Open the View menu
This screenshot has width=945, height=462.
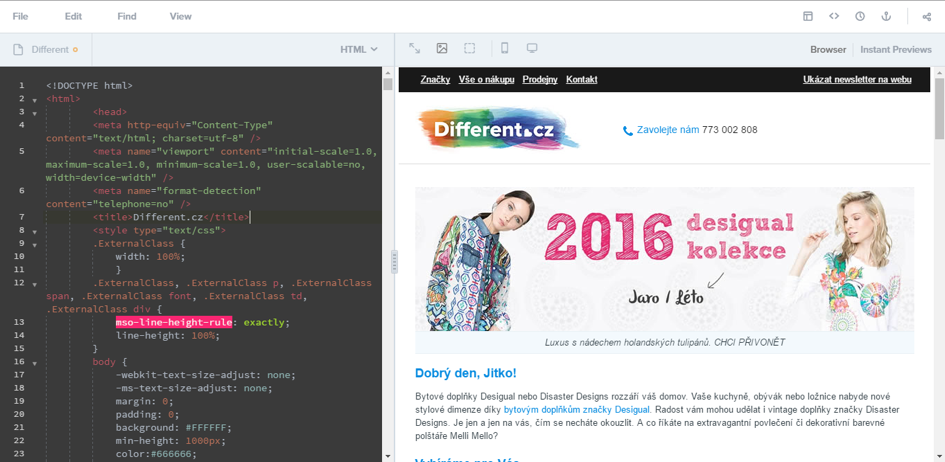pyautogui.click(x=181, y=16)
